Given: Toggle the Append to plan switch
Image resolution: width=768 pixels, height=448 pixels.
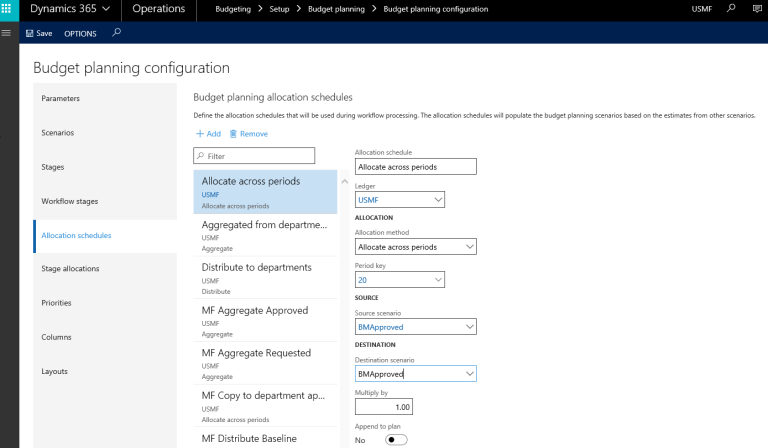Looking at the screenshot, I should 397,439.
